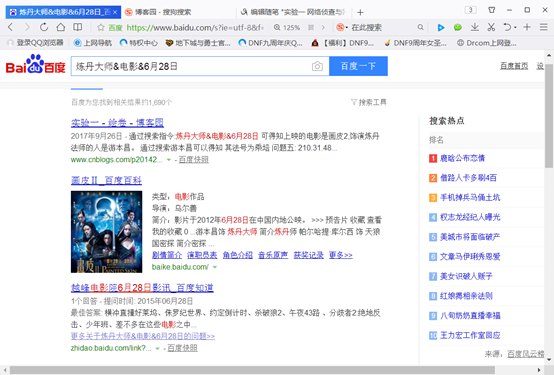The height and width of the screenshot is (375, 554).
Task: Bookmark this page with the star icon
Action: click(101, 27)
